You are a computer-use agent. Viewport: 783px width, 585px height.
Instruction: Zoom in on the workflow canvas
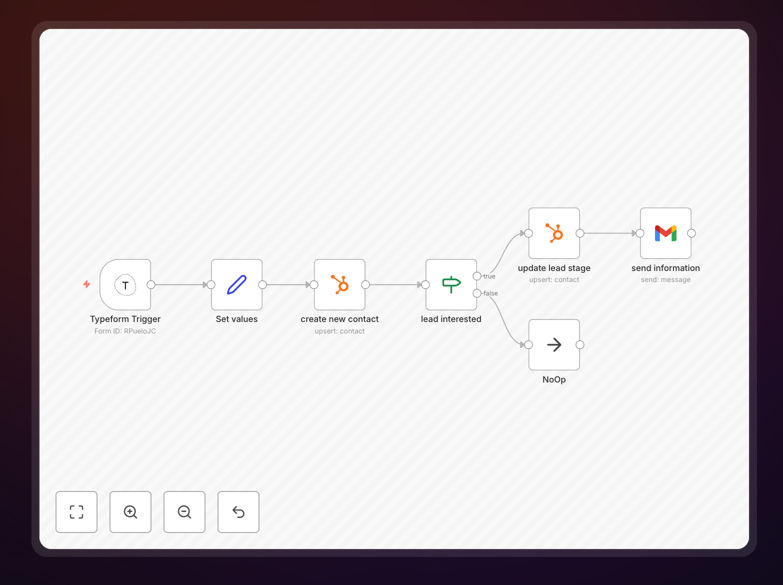click(130, 512)
